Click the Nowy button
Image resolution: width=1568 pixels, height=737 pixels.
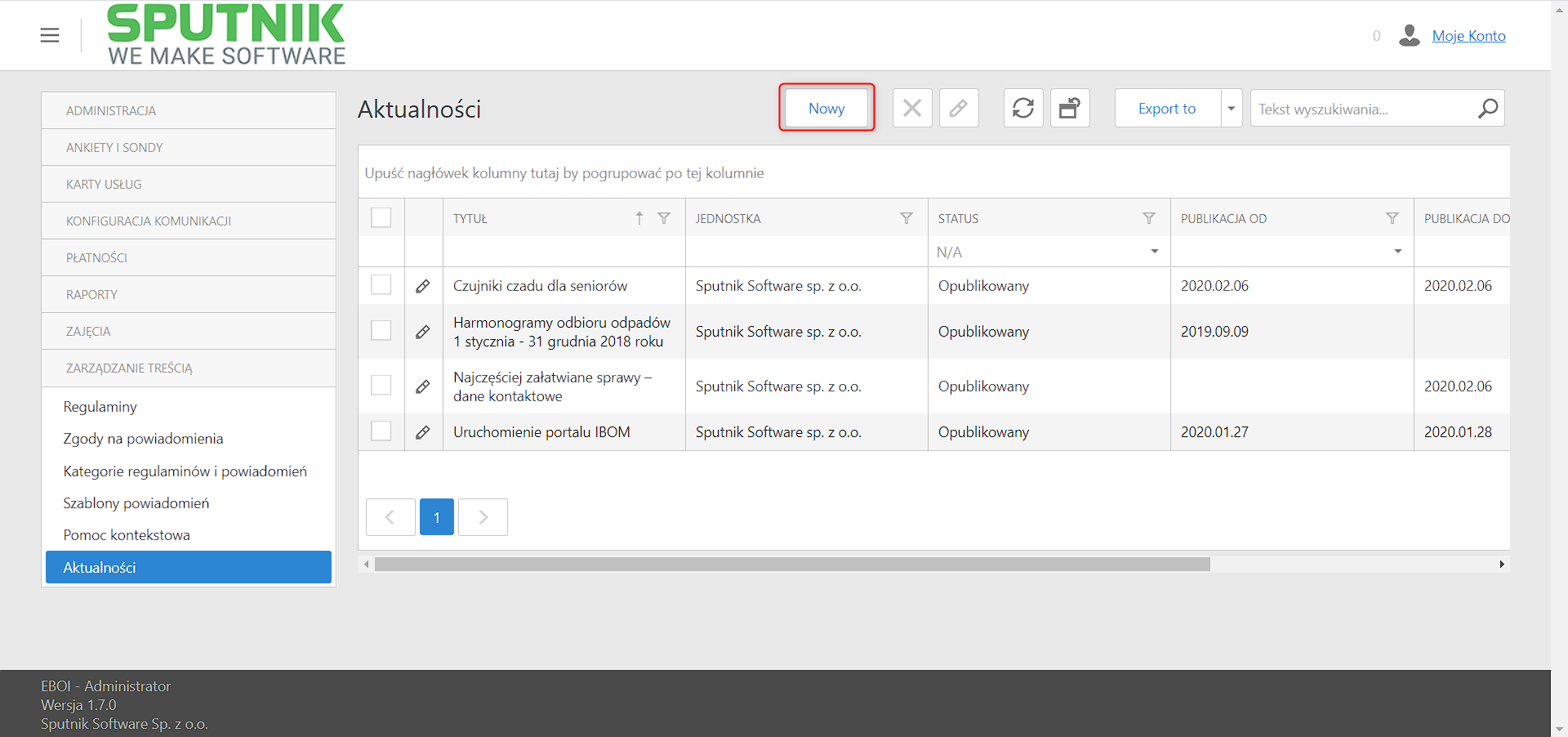(826, 108)
